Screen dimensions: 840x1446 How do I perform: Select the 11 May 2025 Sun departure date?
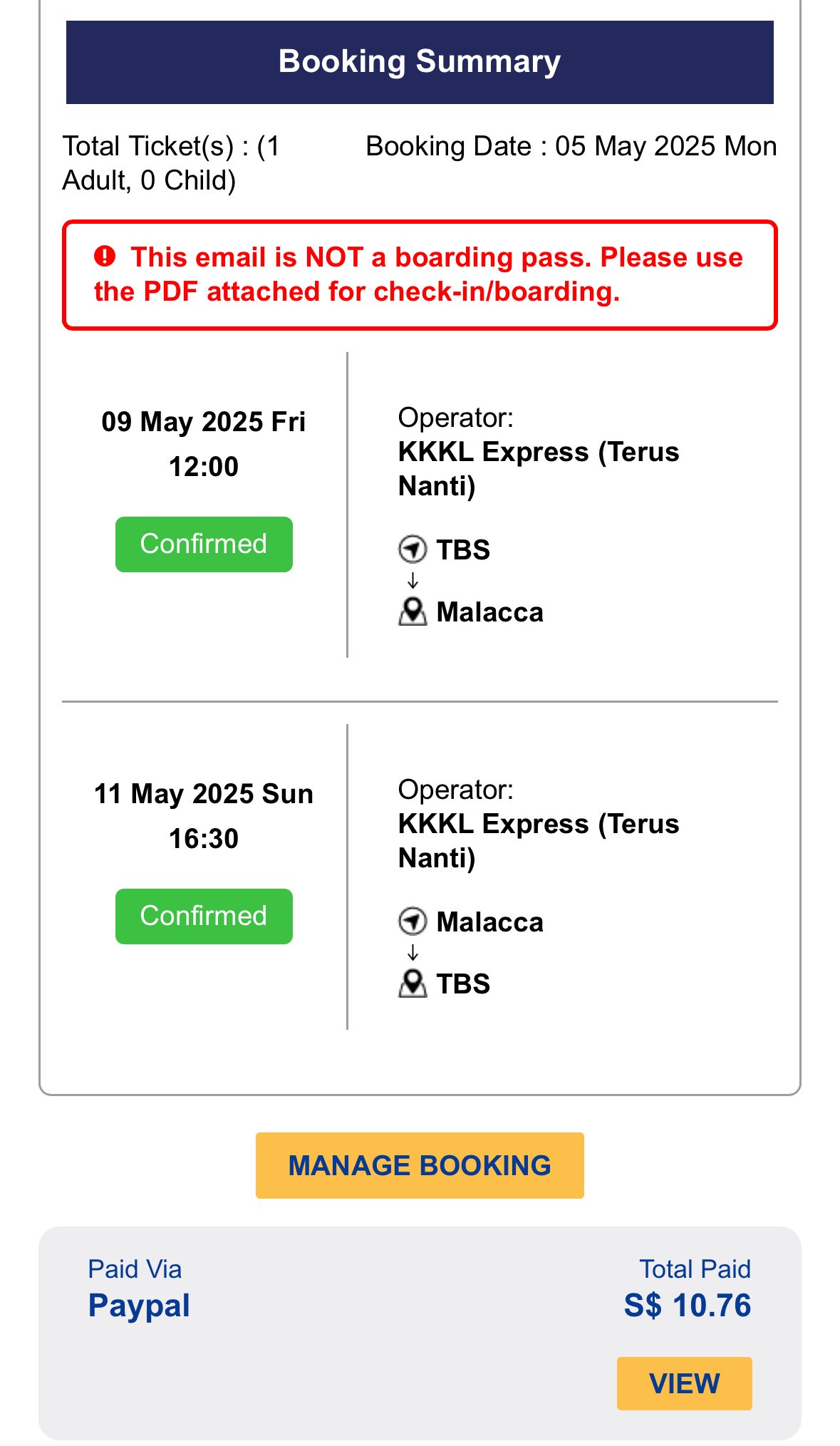coord(204,794)
